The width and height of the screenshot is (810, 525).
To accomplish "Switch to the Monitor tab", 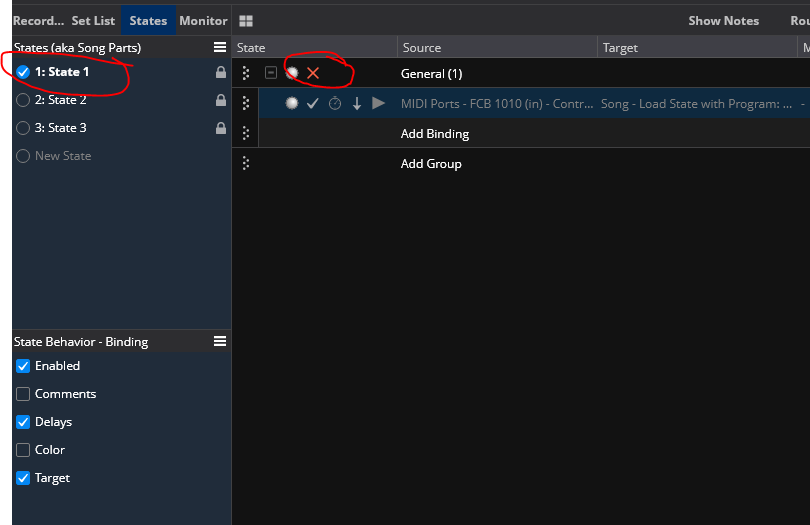I will coord(203,21).
